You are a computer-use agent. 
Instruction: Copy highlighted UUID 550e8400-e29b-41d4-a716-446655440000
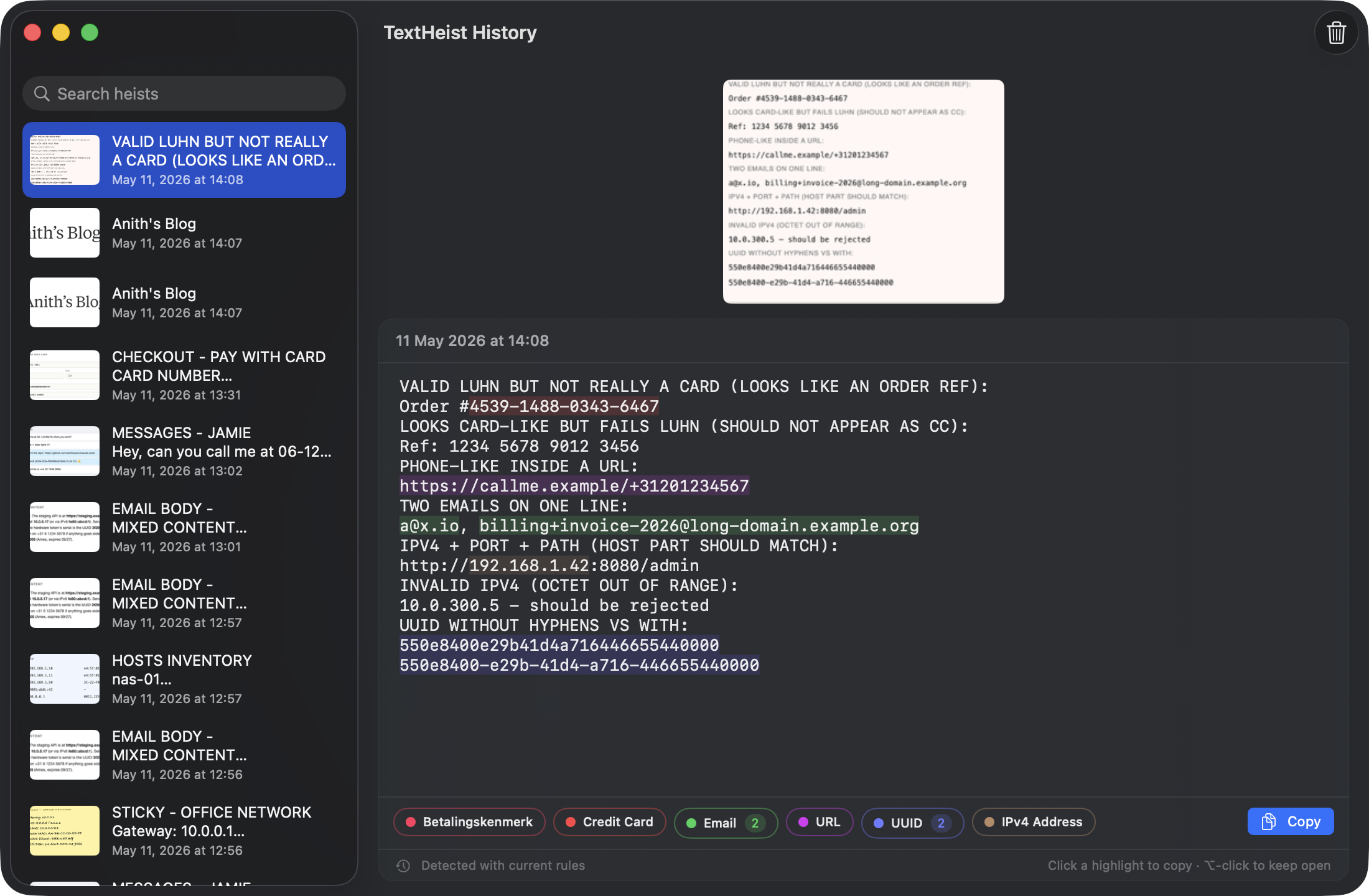click(x=579, y=665)
